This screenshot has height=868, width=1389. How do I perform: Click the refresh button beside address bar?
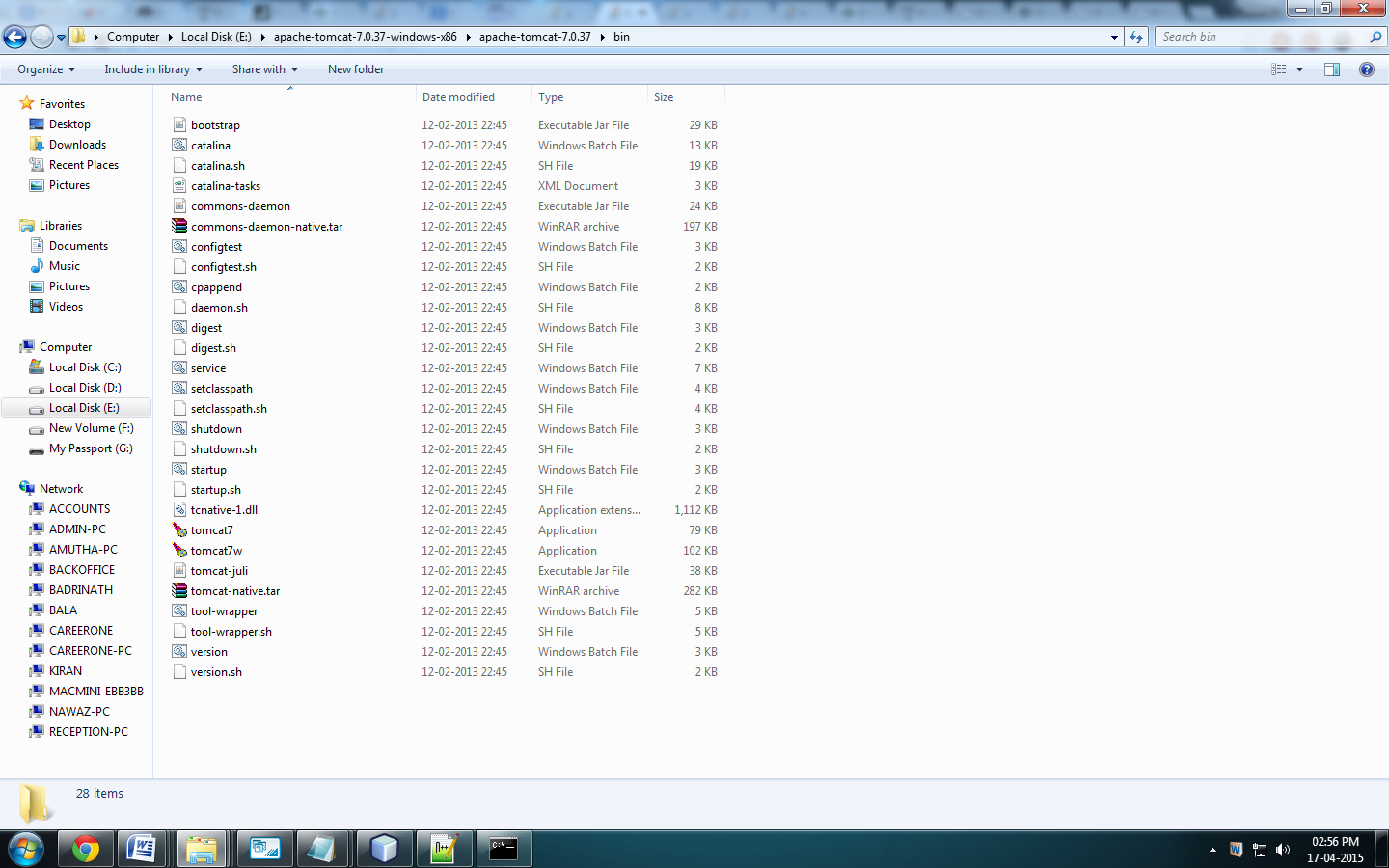[1136, 38]
